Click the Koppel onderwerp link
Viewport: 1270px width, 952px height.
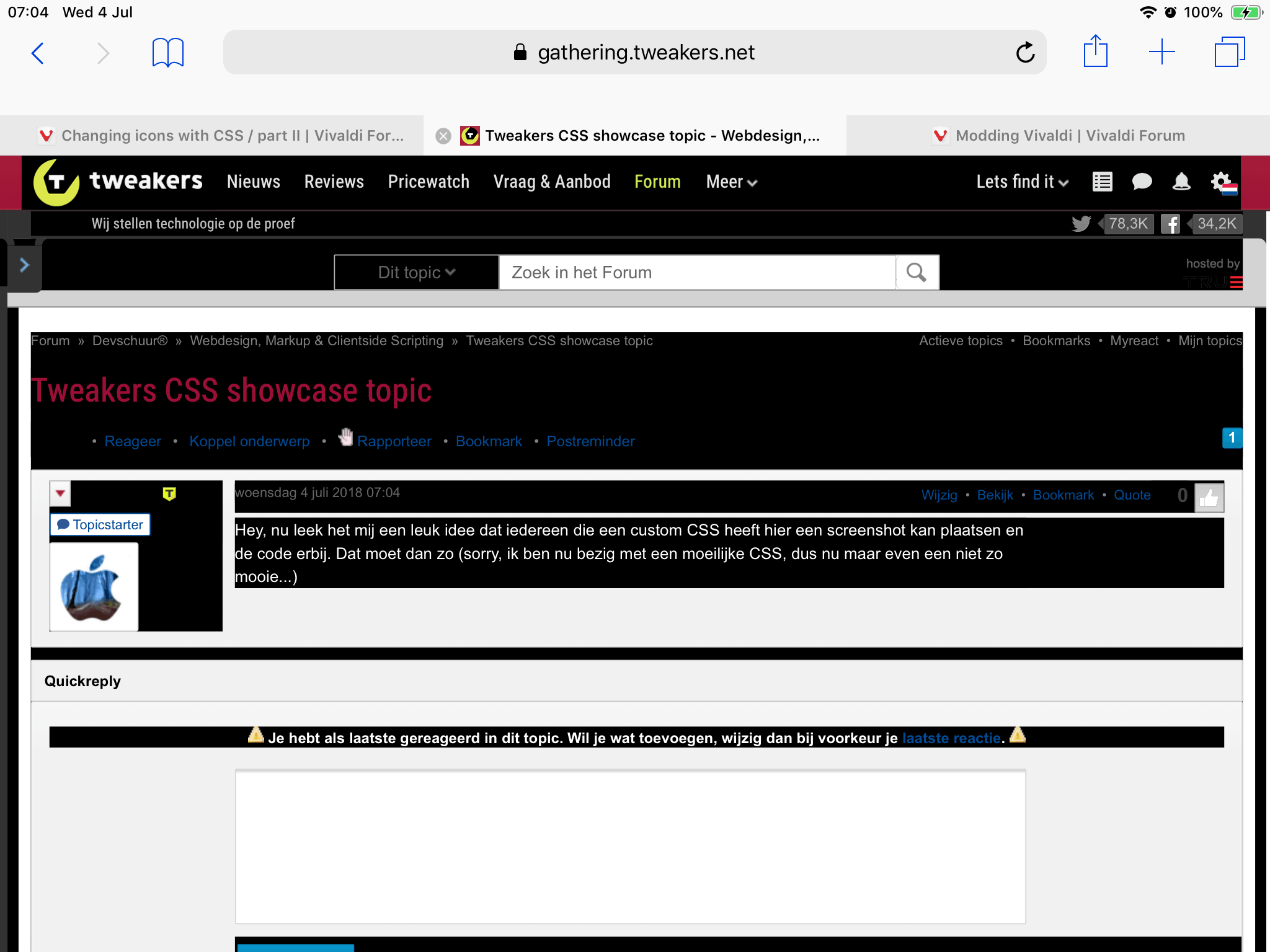249,441
